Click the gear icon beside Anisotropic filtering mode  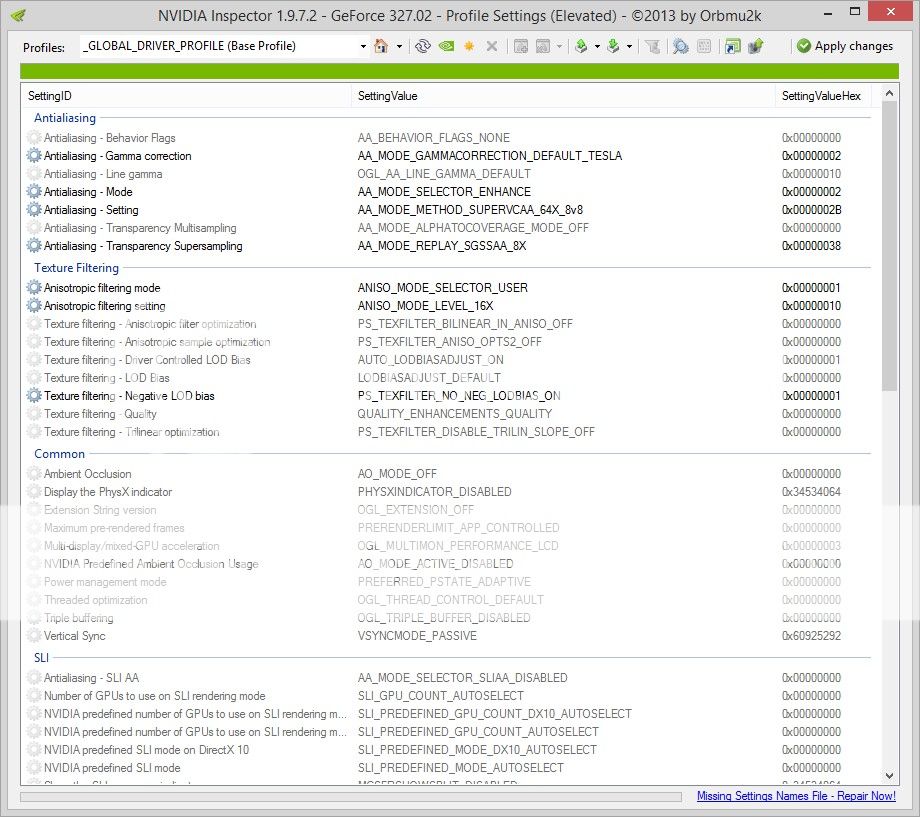click(x=34, y=288)
